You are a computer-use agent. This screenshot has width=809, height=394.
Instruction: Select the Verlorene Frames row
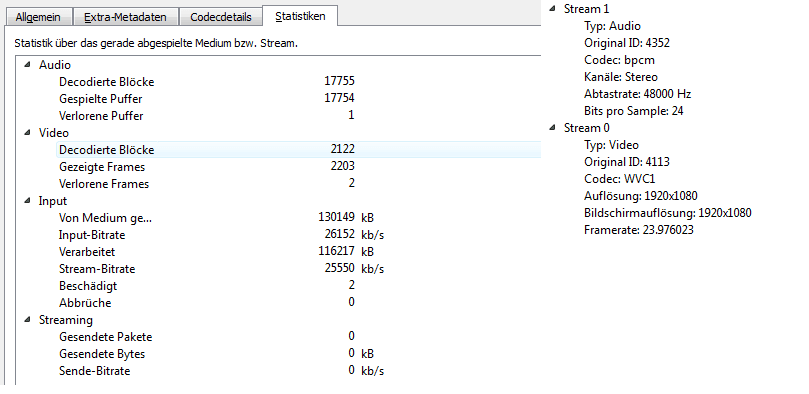click(x=298, y=184)
